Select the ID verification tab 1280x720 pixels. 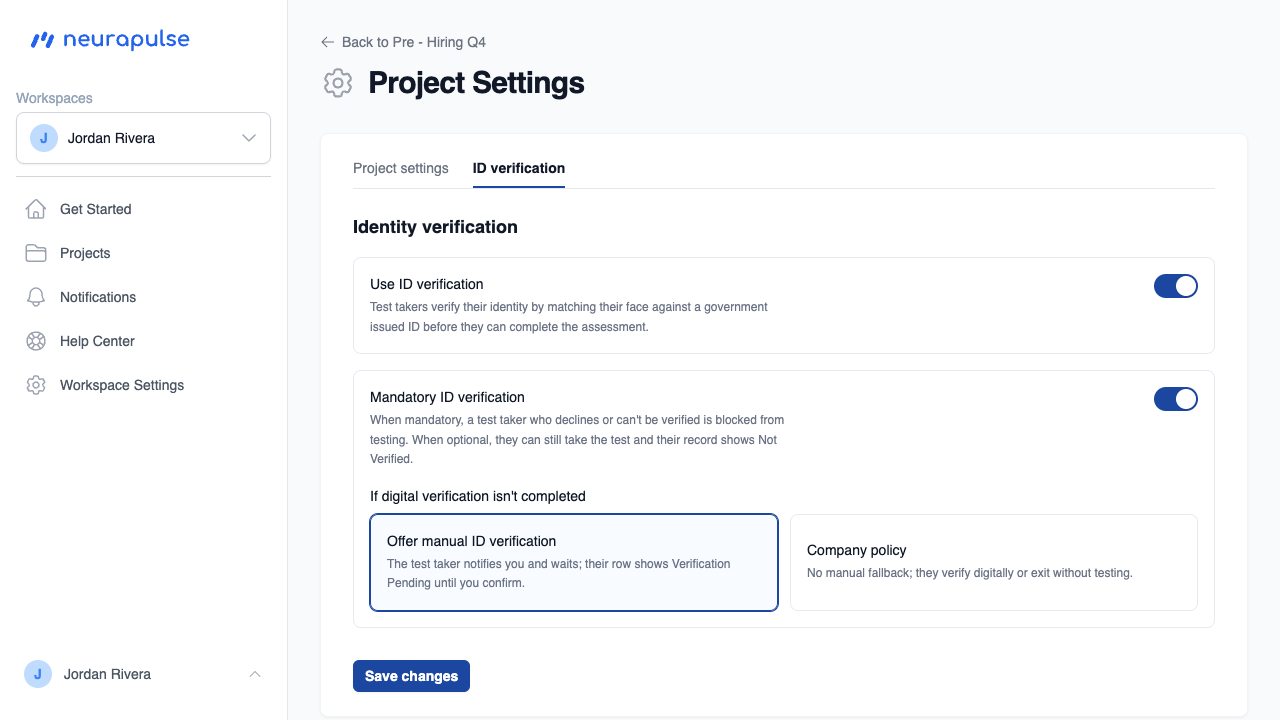(x=519, y=168)
